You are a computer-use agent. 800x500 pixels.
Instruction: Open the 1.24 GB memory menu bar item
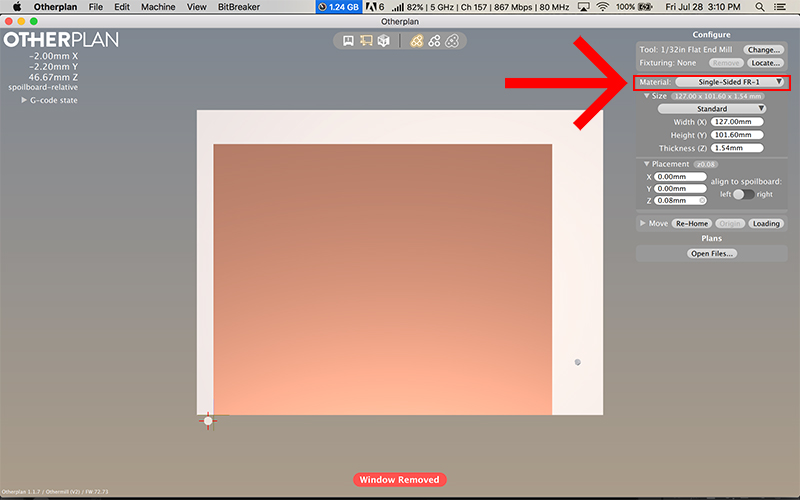339,7
